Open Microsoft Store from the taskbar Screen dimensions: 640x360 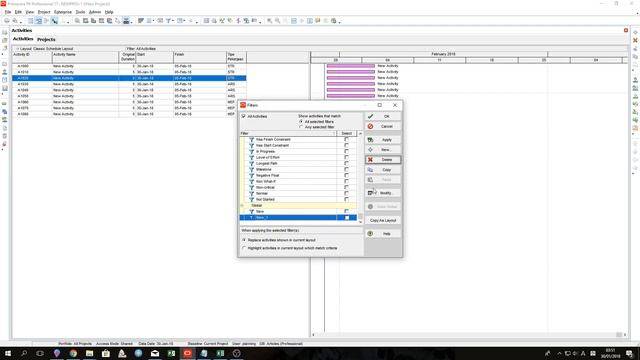(106, 353)
